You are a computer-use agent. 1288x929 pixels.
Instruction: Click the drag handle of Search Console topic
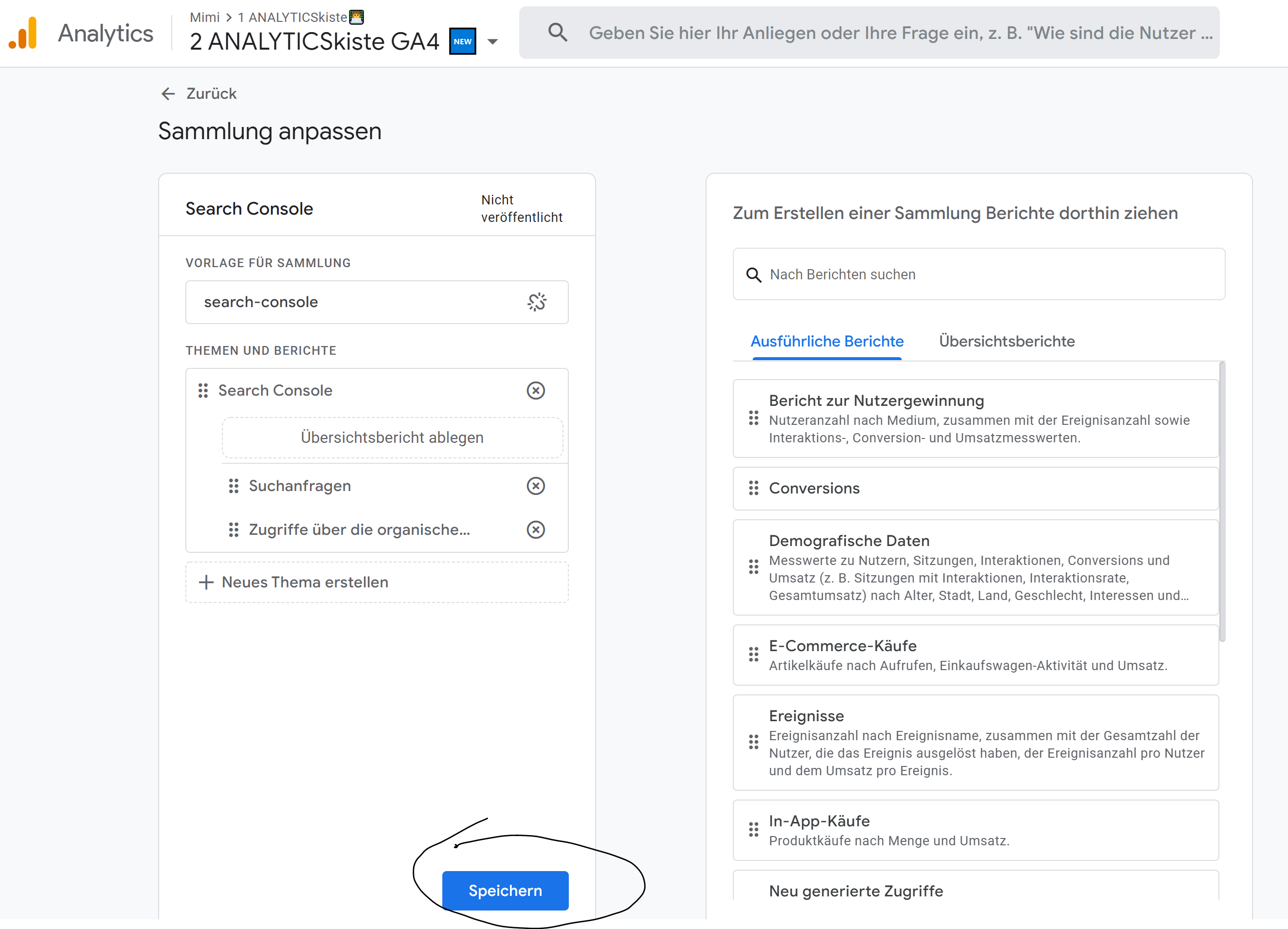pyautogui.click(x=203, y=390)
